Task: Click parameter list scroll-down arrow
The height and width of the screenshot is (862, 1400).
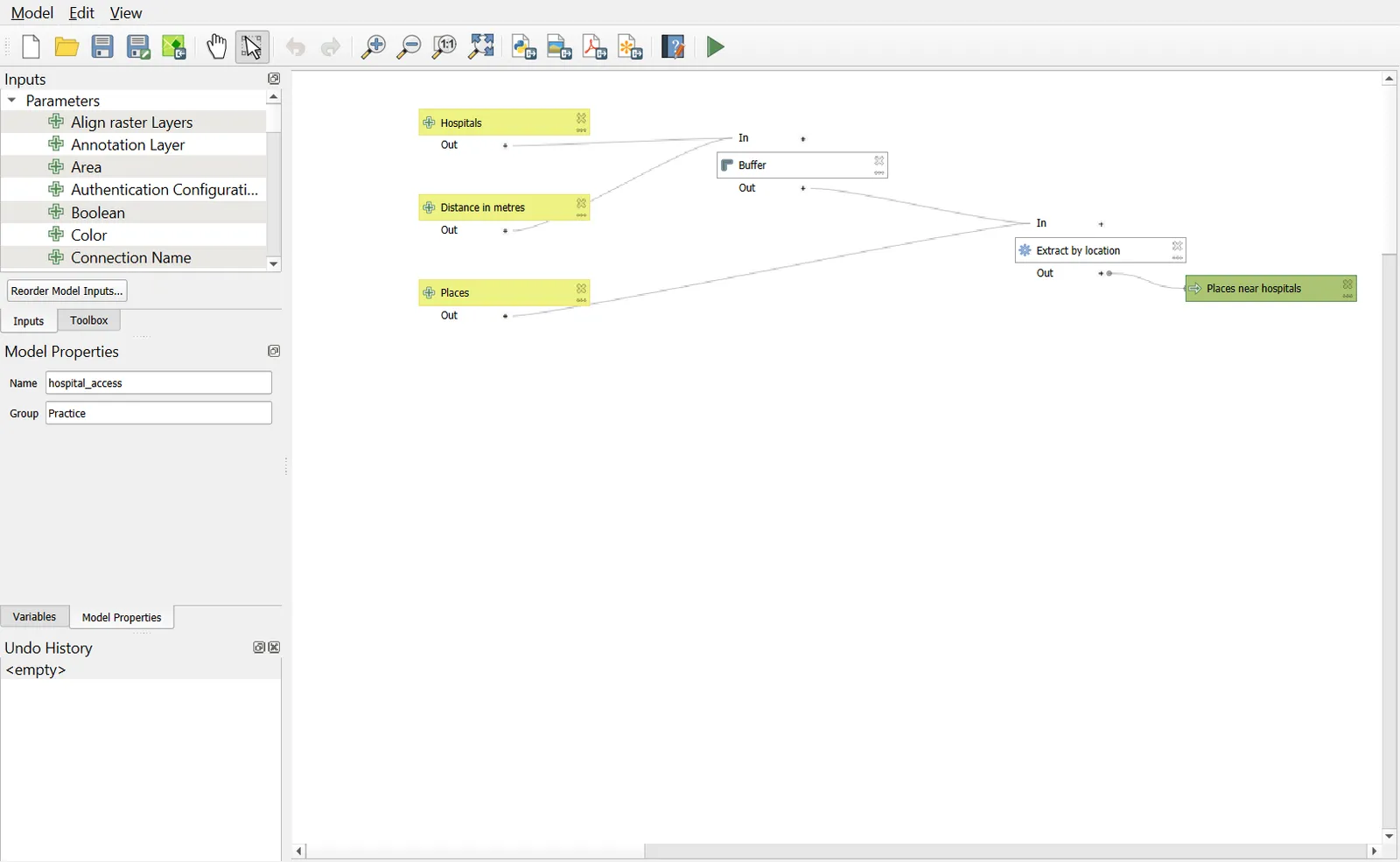Action: point(274,263)
